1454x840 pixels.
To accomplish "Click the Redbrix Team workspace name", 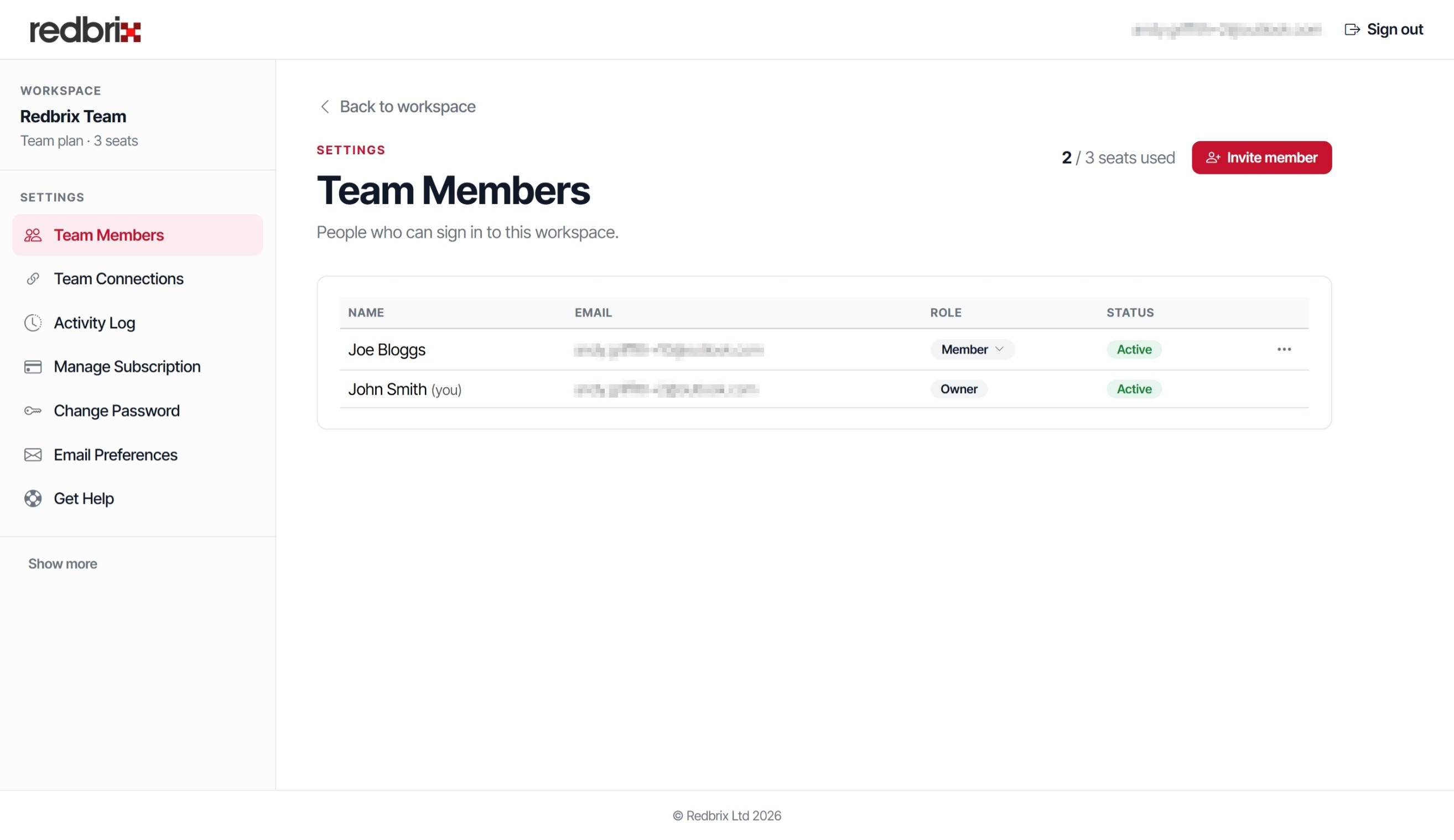I will tap(72, 117).
